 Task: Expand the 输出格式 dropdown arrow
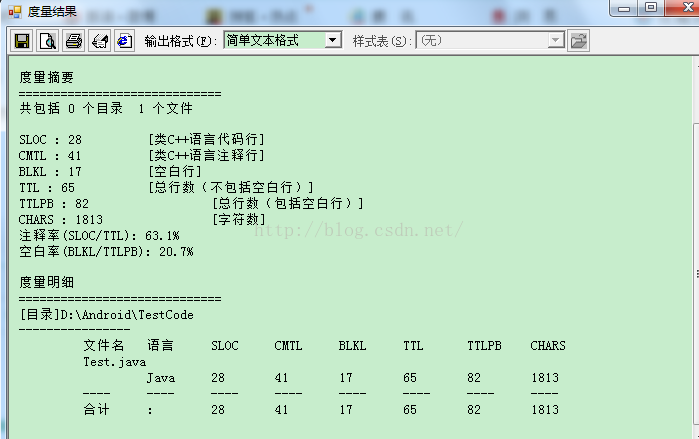[333, 41]
